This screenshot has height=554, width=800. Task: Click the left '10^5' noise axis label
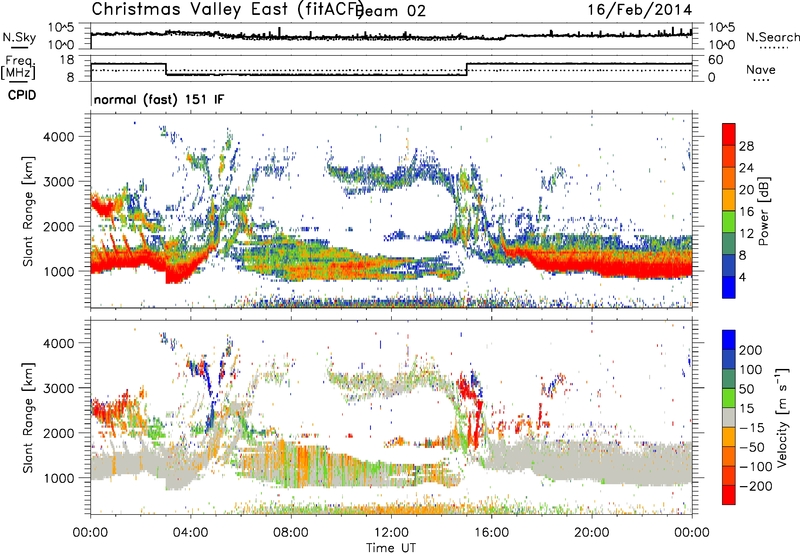click(61, 28)
